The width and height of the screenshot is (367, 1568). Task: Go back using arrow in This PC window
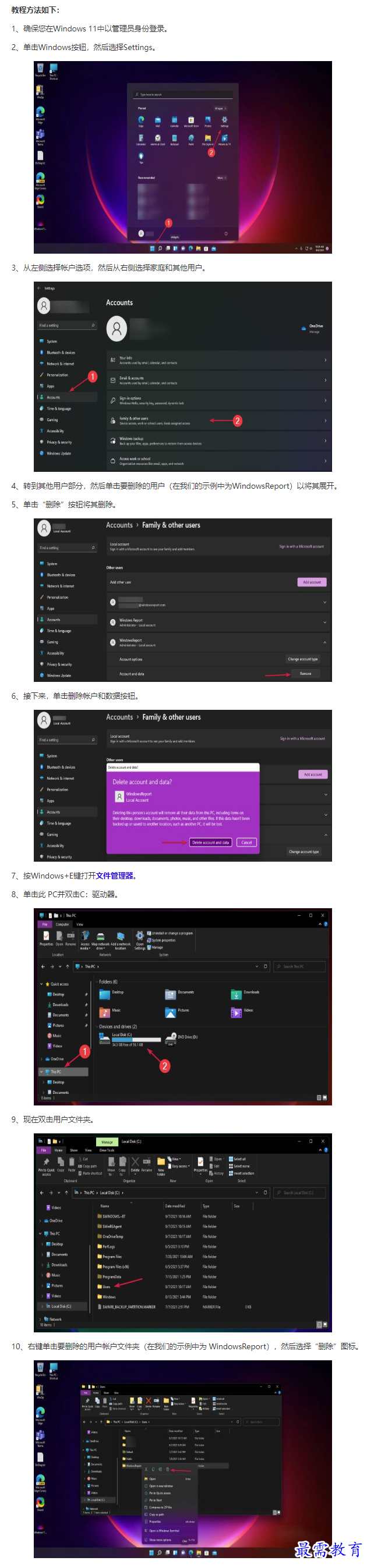43,966
